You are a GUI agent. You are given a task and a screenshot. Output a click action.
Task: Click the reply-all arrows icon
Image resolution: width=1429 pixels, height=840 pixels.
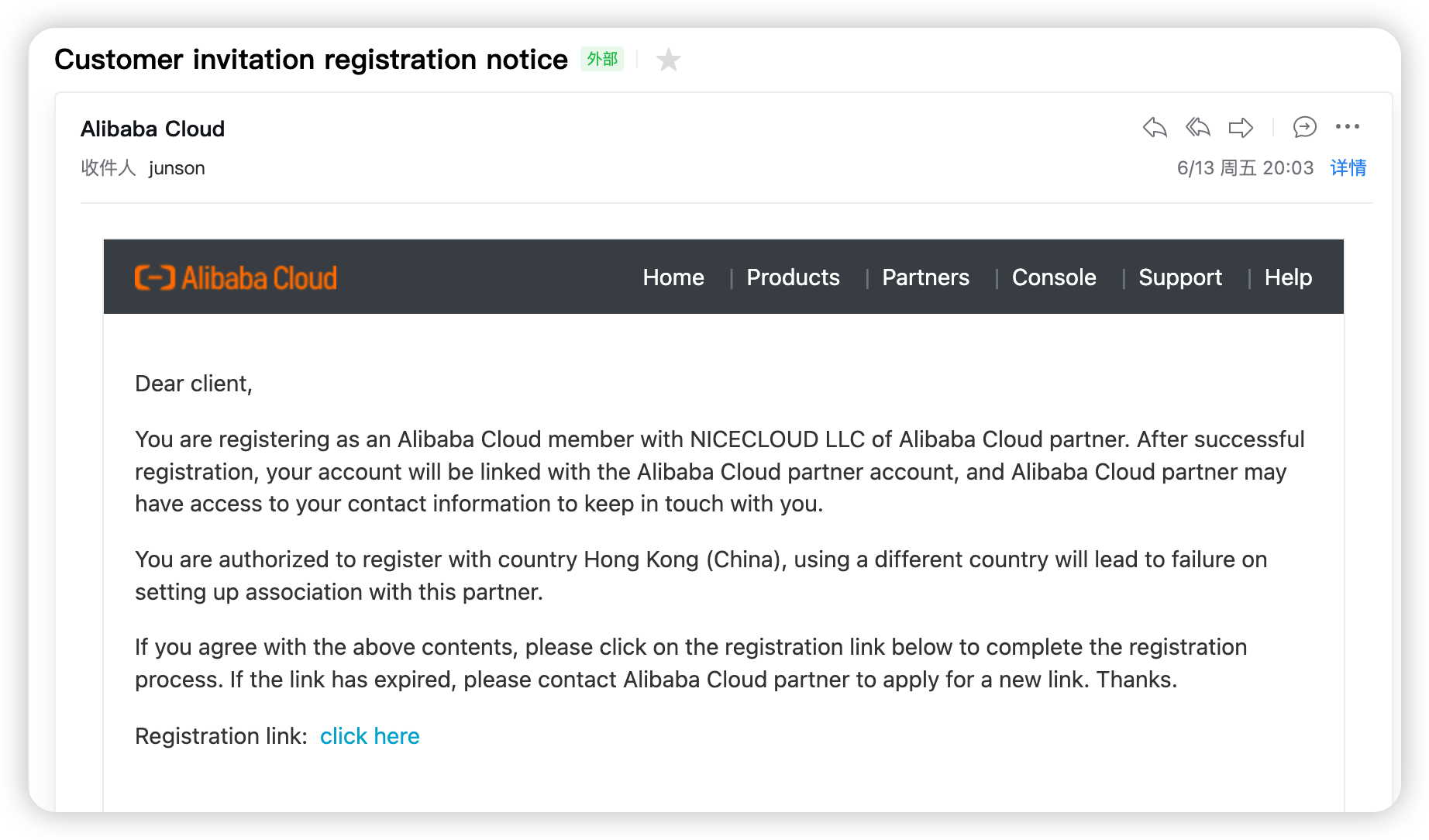click(x=1198, y=127)
